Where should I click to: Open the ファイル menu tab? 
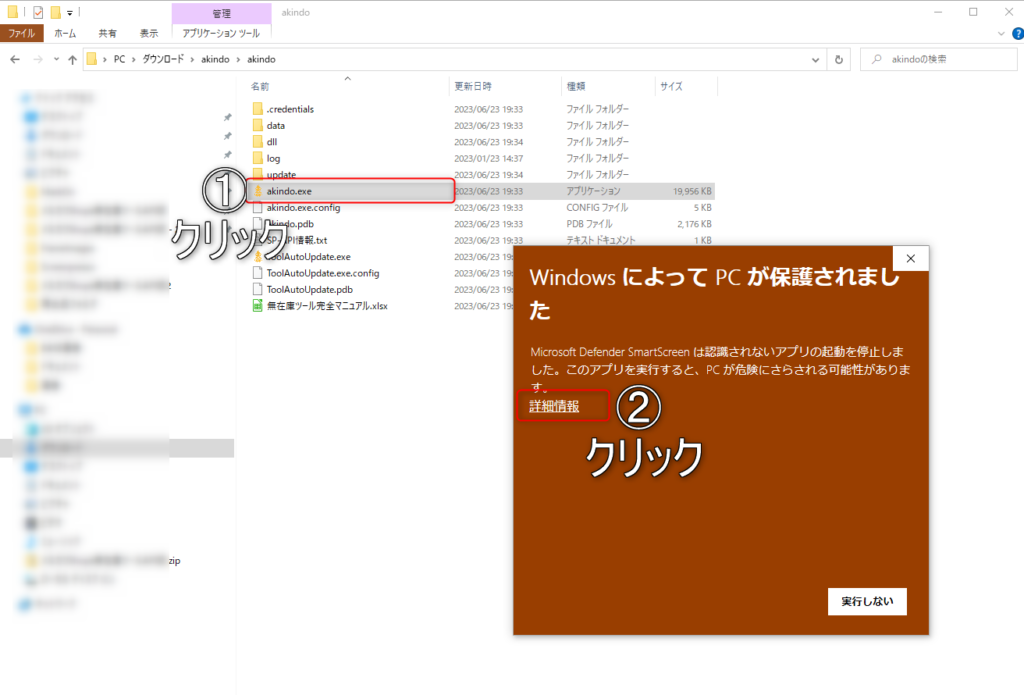click(x=22, y=33)
